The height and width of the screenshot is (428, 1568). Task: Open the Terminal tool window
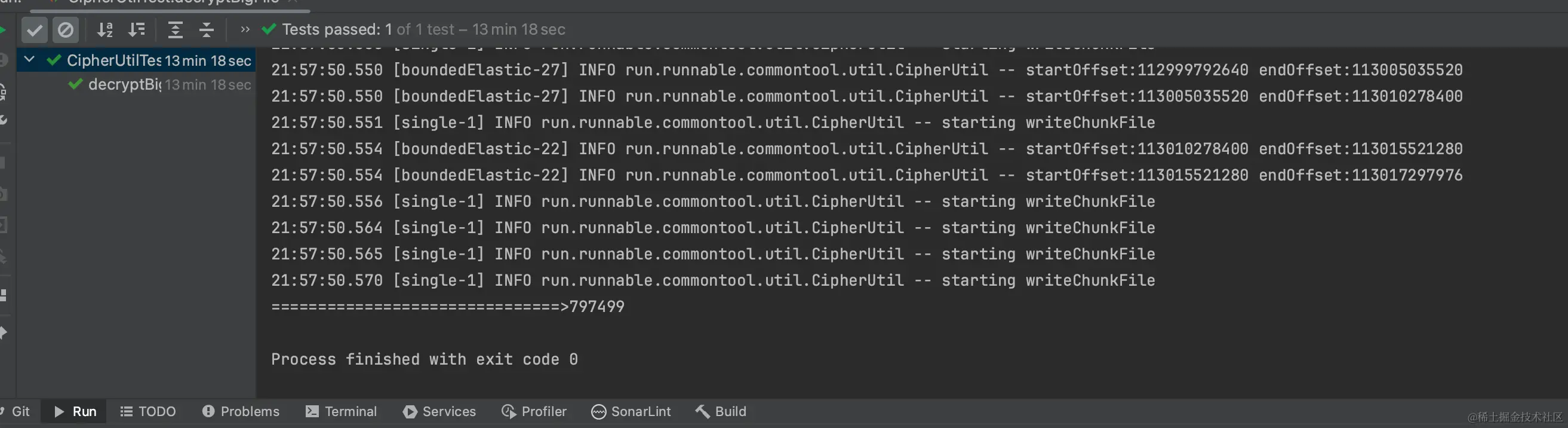click(x=341, y=411)
